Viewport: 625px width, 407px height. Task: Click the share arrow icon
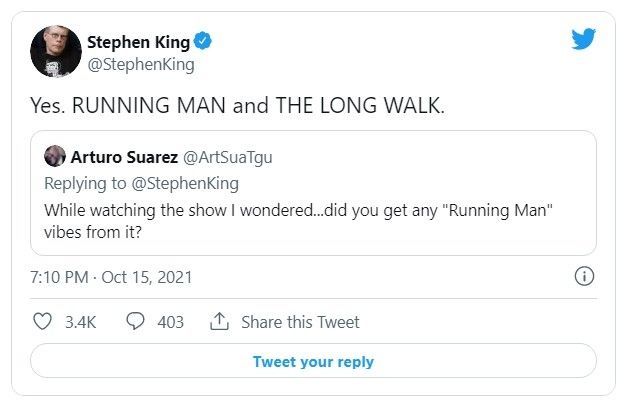pos(220,322)
